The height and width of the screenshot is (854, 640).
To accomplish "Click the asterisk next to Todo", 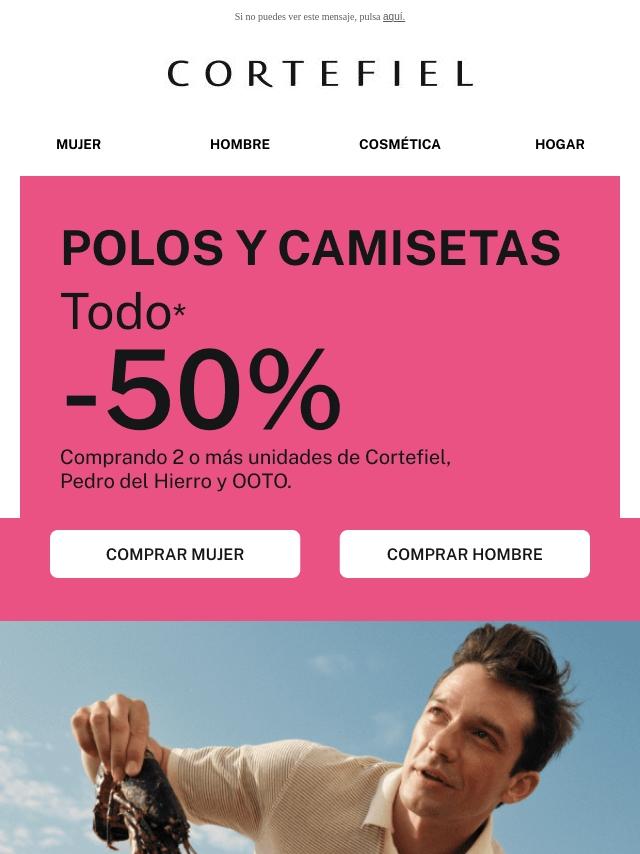I will pyautogui.click(x=179, y=310).
